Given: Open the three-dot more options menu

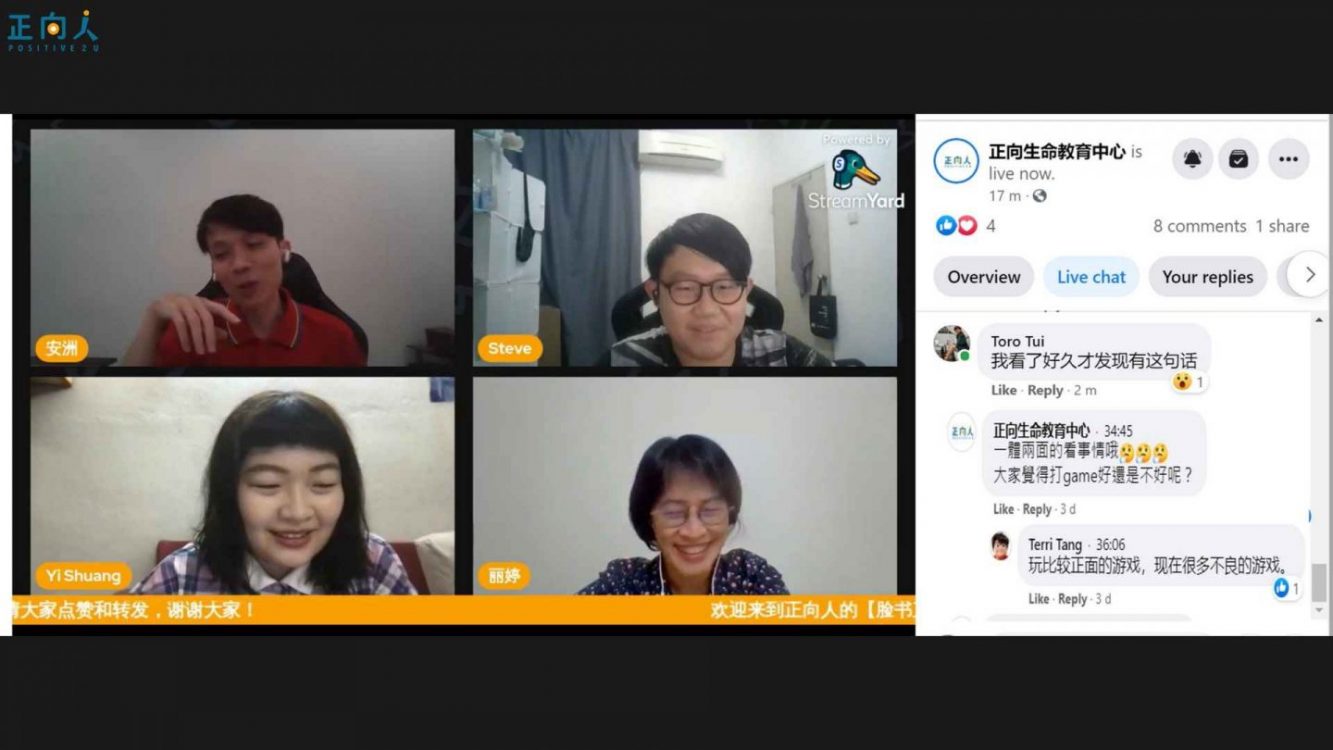Looking at the screenshot, I should (x=1288, y=159).
